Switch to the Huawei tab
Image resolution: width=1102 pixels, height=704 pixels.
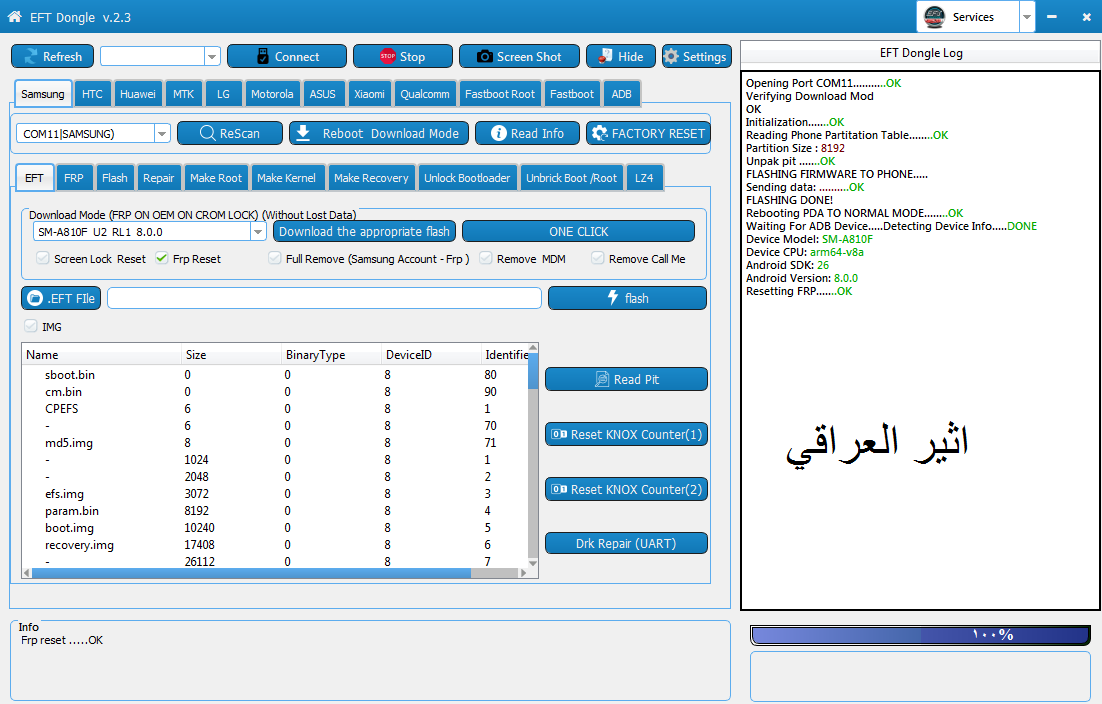[x=138, y=93]
